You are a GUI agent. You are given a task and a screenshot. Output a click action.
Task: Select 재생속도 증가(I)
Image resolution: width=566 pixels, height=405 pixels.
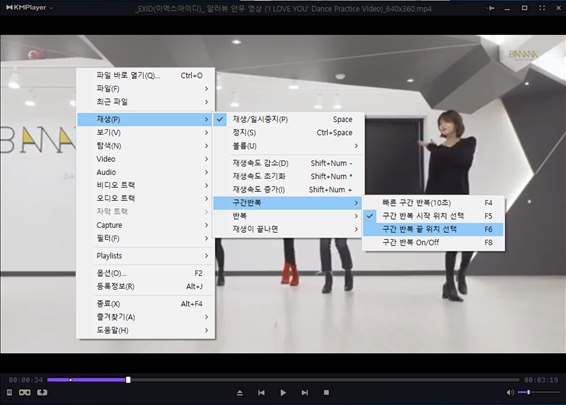tap(288, 190)
